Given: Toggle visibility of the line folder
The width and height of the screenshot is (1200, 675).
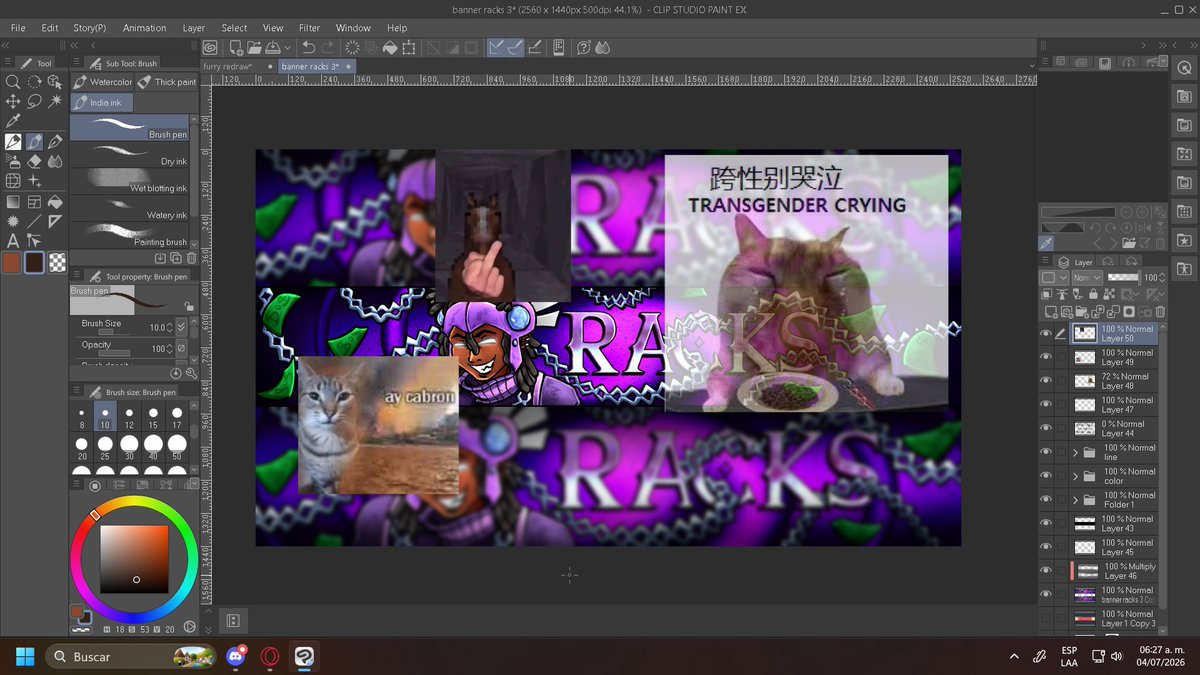Looking at the screenshot, I should click(1046, 452).
